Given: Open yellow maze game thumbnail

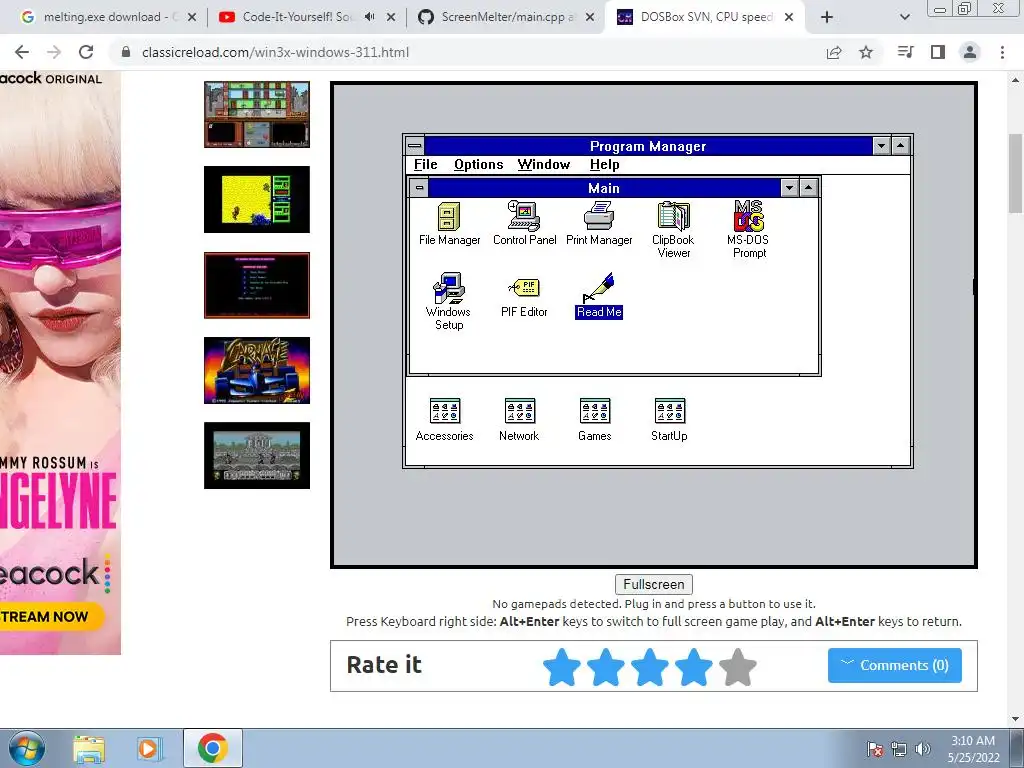Looking at the screenshot, I should pyautogui.click(x=257, y=199).
